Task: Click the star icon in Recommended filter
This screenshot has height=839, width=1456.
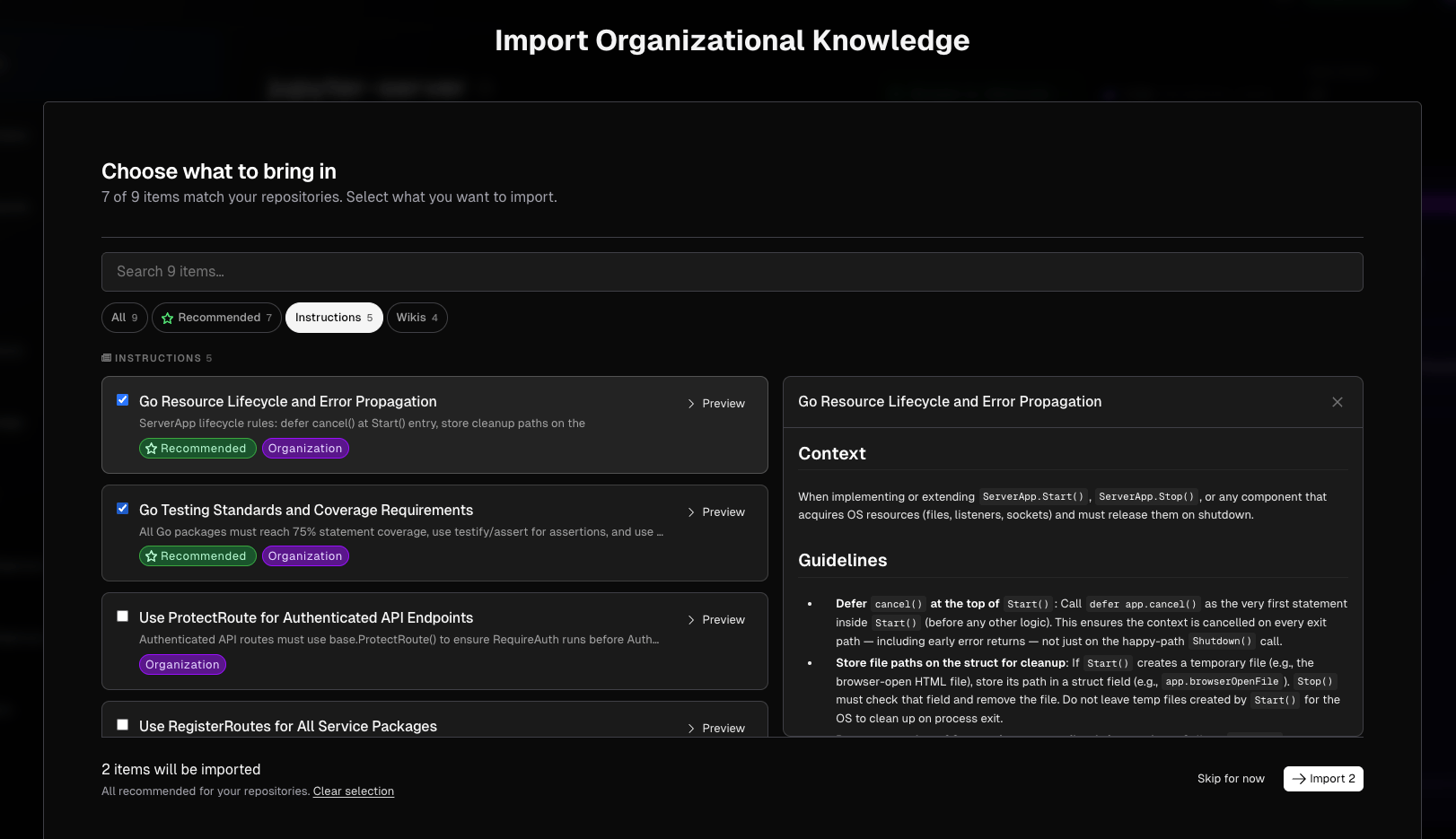Action: pyautogui.click(x=167, y=319)
